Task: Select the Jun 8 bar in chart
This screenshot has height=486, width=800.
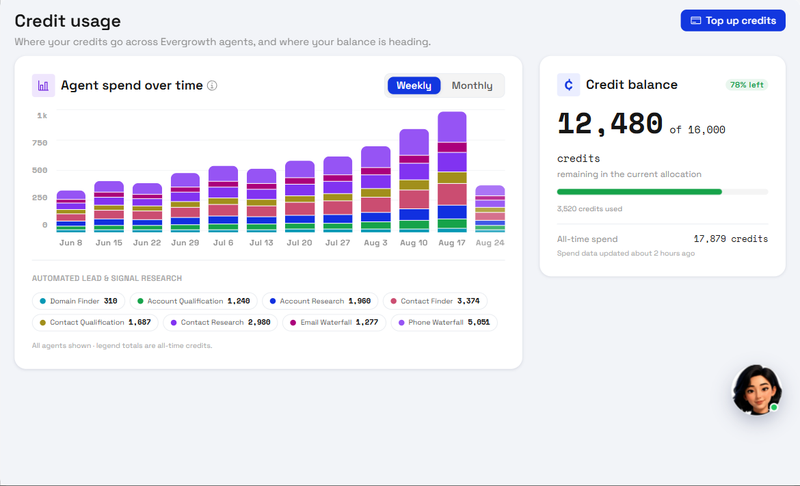Action: tap(71, 212)
